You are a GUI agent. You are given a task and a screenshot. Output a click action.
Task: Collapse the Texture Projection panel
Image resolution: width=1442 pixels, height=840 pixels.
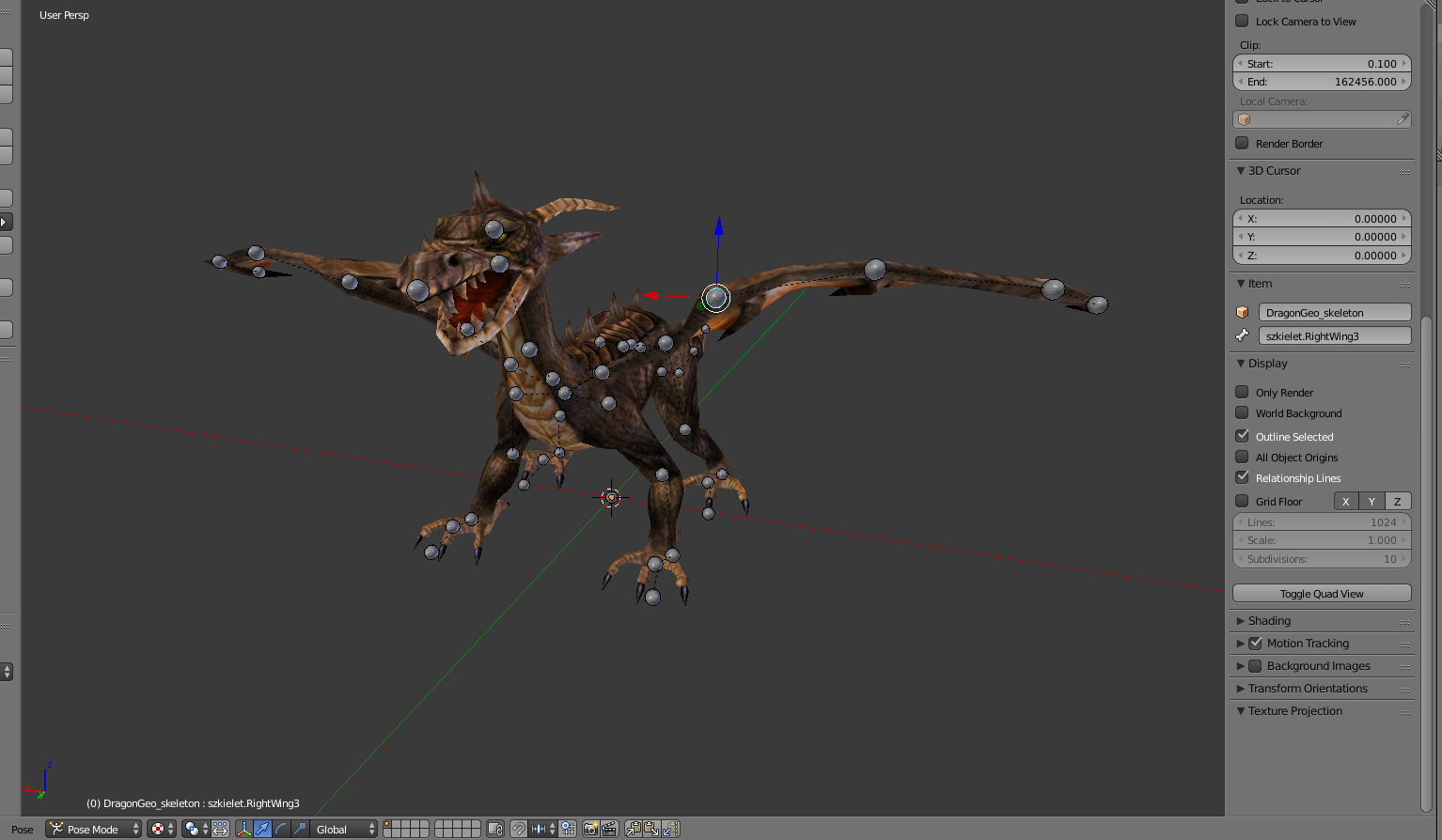coord(1241,710)
